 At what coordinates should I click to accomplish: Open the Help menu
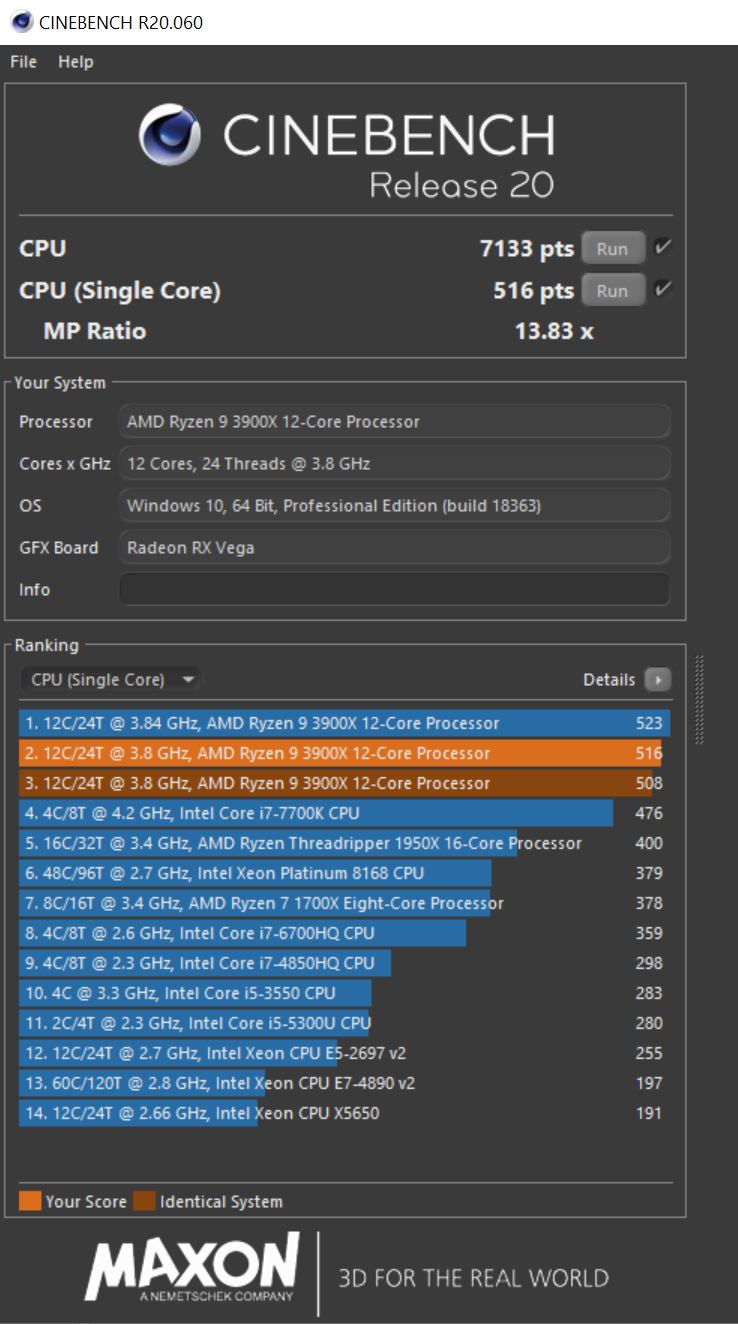75,62
